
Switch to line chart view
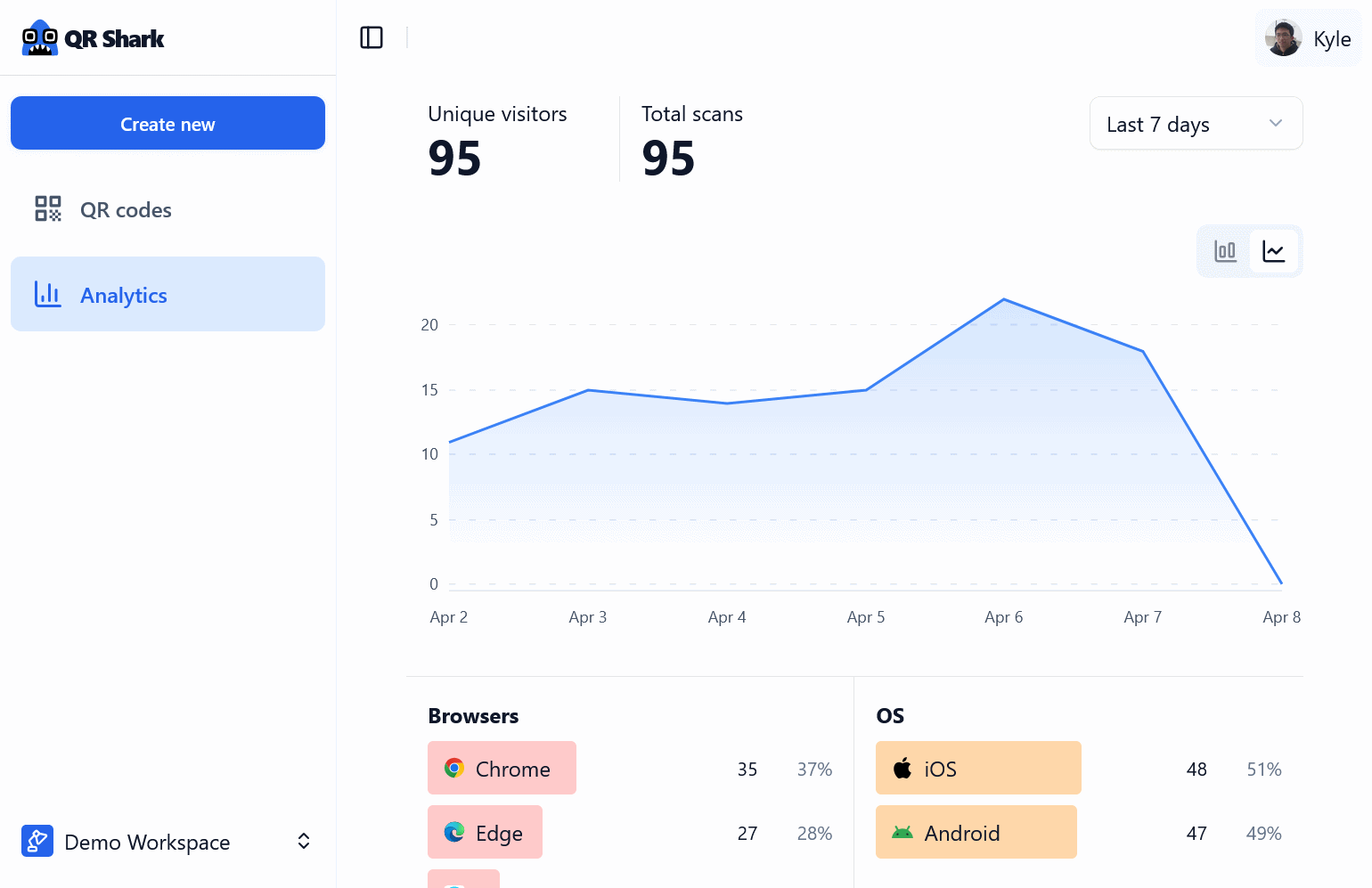point(1274,251)
